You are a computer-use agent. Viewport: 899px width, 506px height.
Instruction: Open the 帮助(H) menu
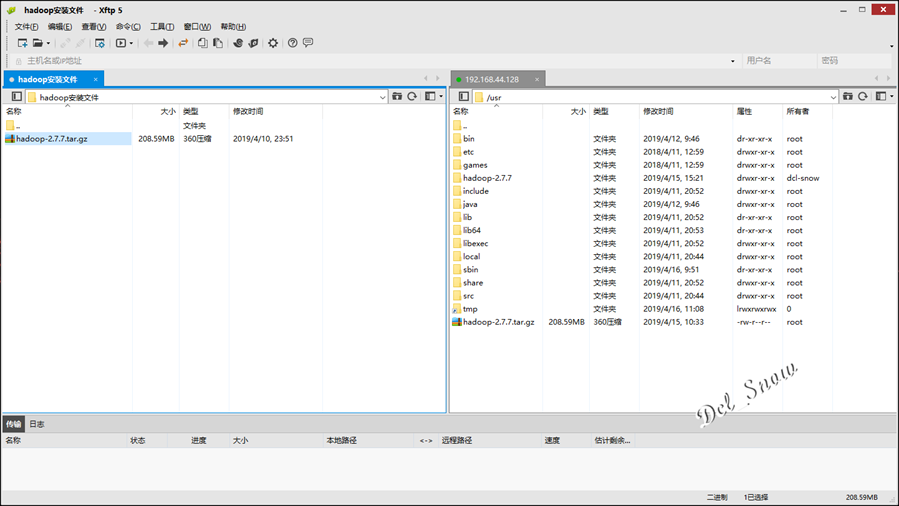pyautogui.click(x=233, y=27)
